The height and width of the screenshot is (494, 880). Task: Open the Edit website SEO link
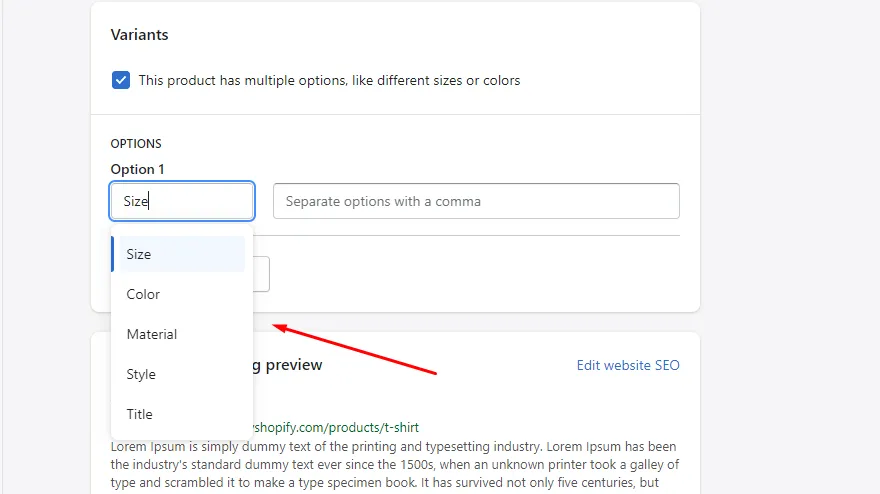pos(628,365)
